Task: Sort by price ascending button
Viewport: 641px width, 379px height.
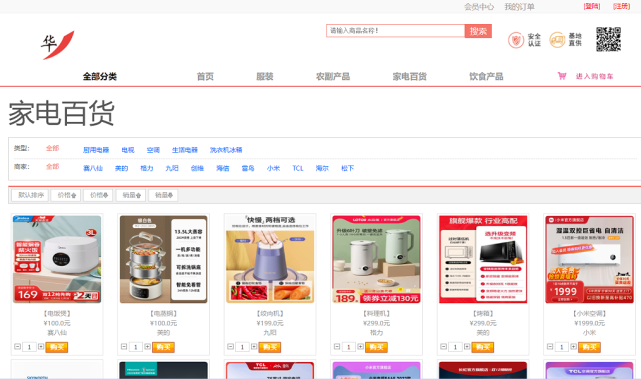Action: pyautogui.click(x=66, y=195)
